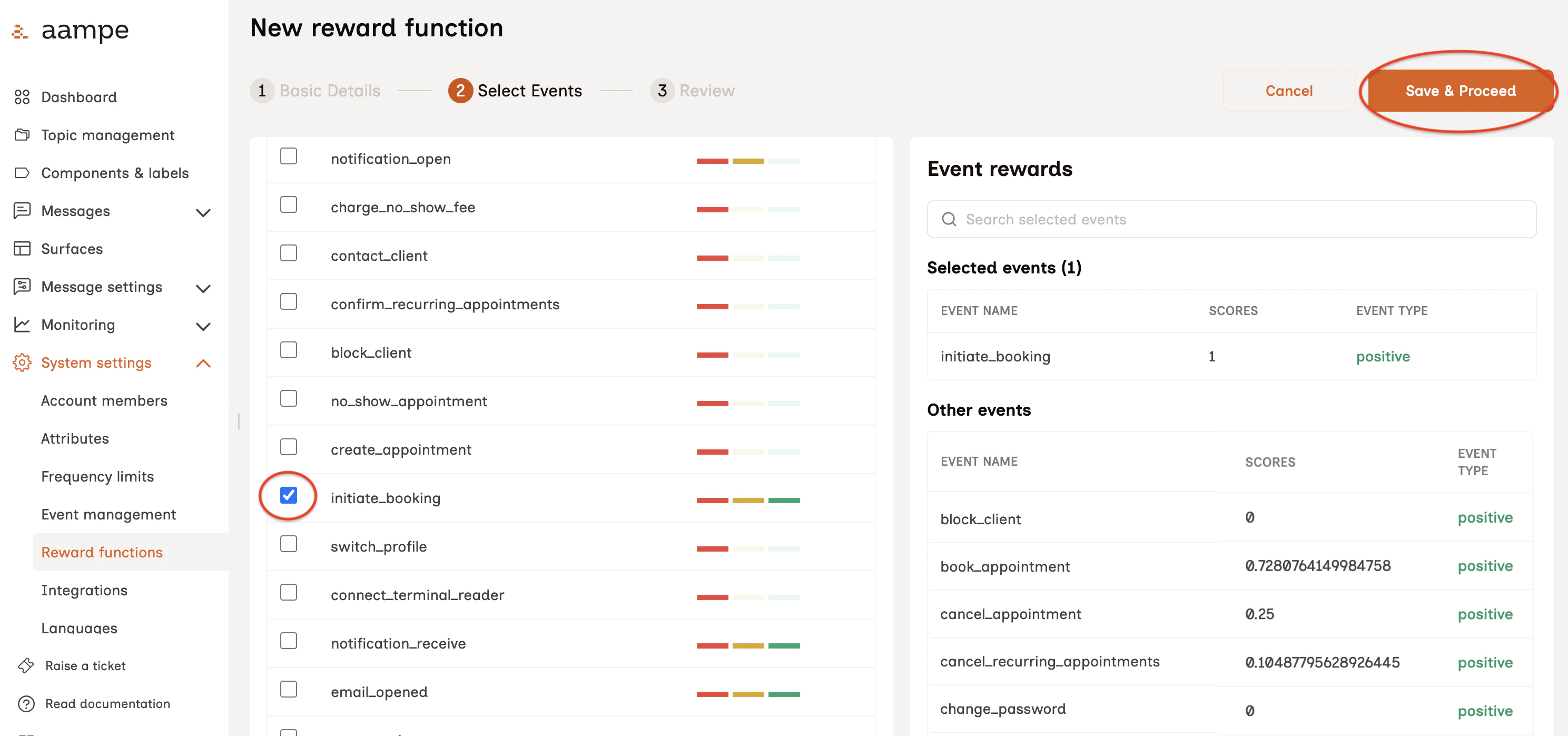Enable the create_appointment checkbox

tap(289, 447)
